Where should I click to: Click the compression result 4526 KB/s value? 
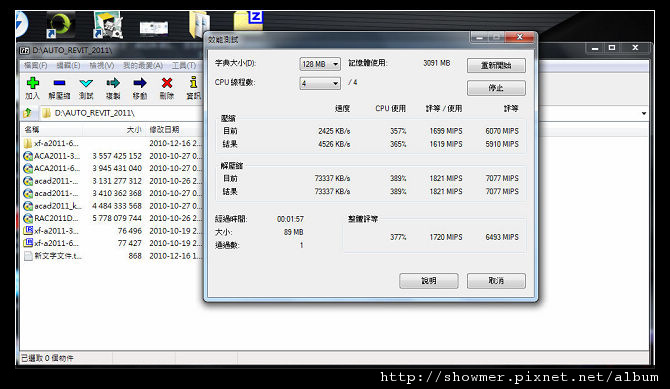pos(334,144)
